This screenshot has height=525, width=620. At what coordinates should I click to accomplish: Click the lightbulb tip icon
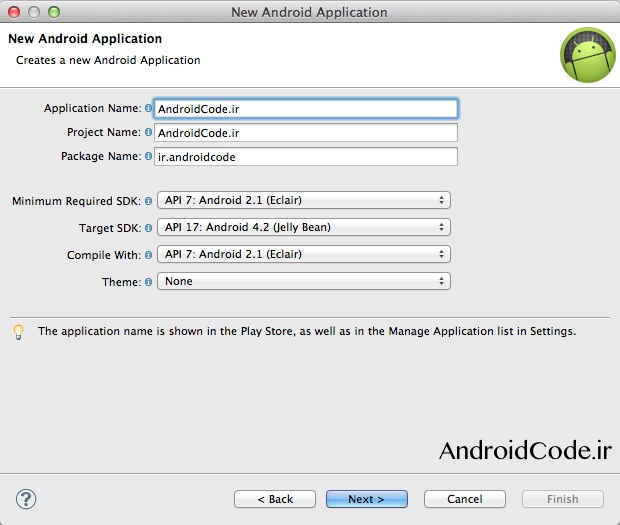[x=18, y=331]
